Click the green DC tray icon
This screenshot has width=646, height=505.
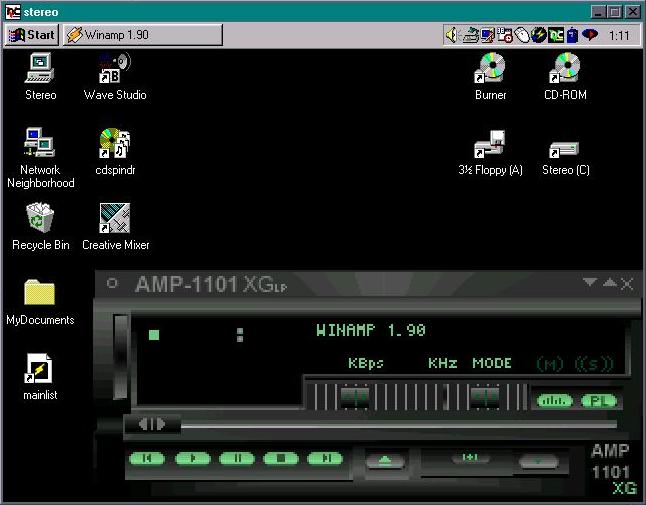(x=556, y=35)
